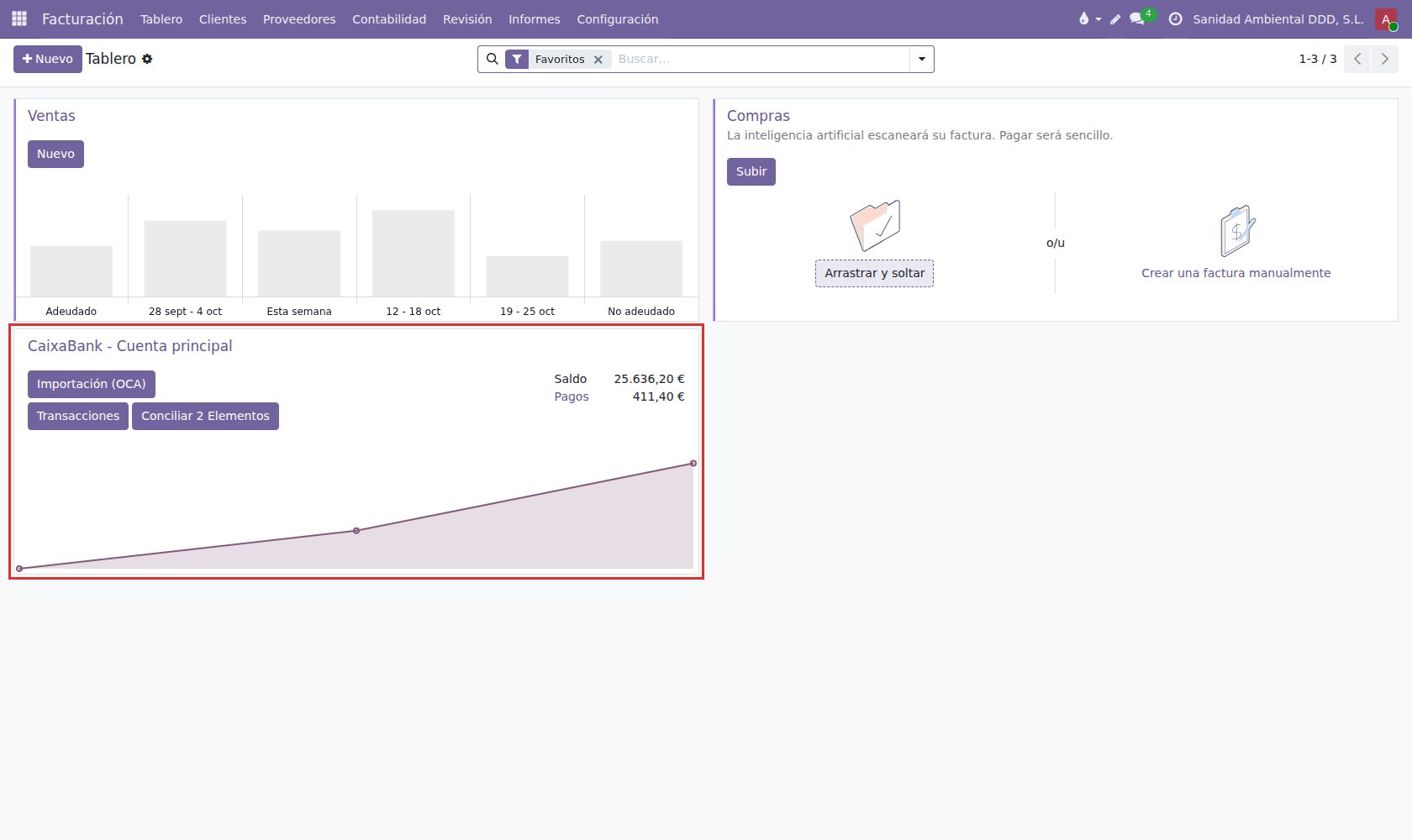The height and width of the screenshot is (840, 1412).
Task: Open the droplet debug icon menu
Action: pyautogui.click(x=1089, y=18)
